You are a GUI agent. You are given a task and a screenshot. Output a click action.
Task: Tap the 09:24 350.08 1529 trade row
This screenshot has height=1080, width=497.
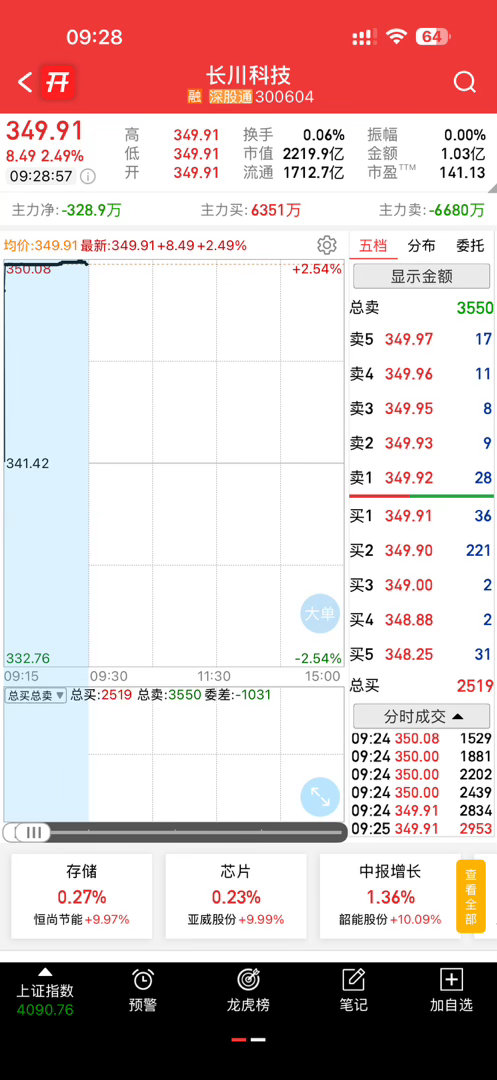tap(421, 738)
